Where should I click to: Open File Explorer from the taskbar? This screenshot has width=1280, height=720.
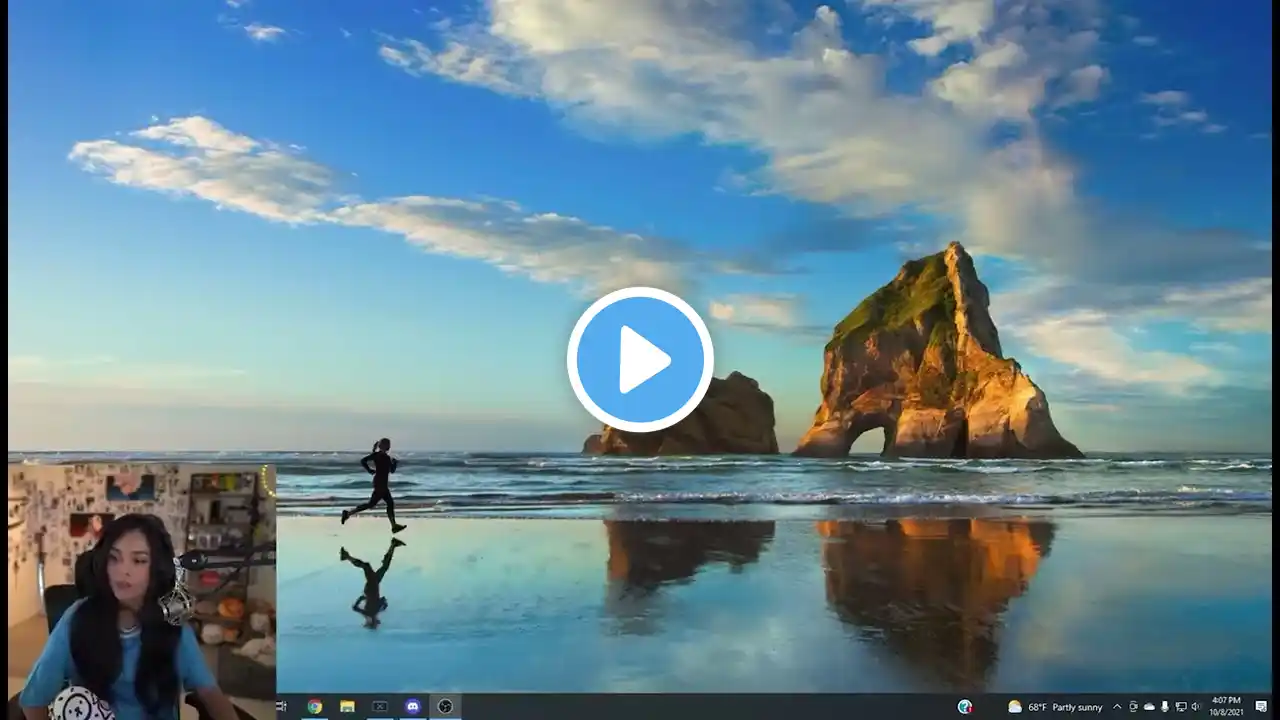click(x=347, y=707)
